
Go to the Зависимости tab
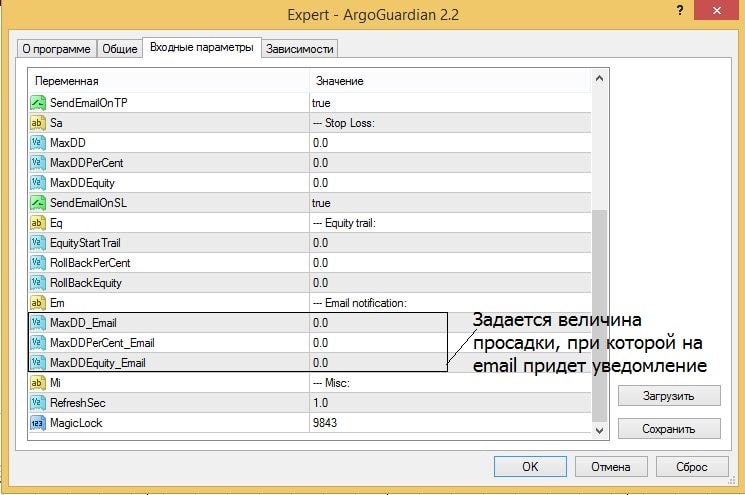tap(299, 49)
